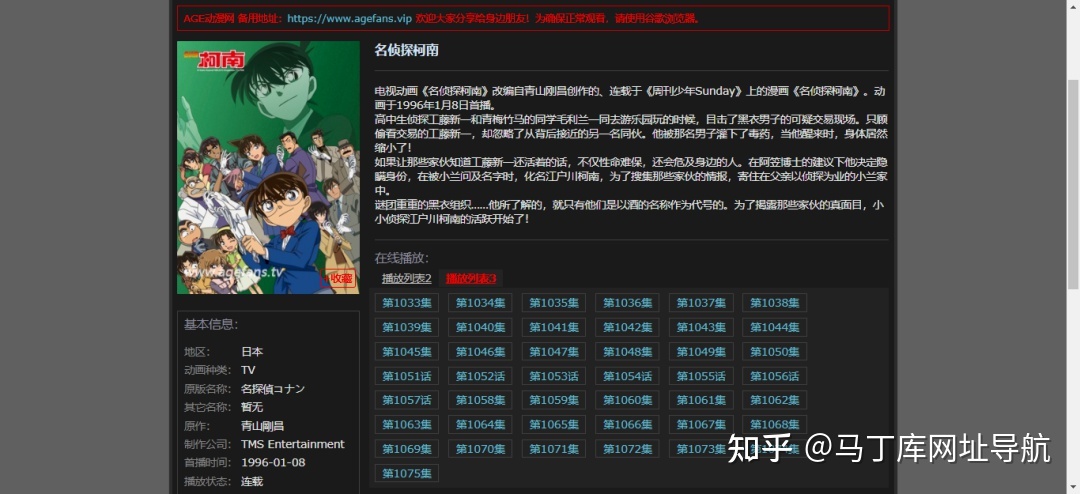The width and height of the screenshot is (1080, 494).
Task: Watch episode 第1035集
Action: coord(554,303)
